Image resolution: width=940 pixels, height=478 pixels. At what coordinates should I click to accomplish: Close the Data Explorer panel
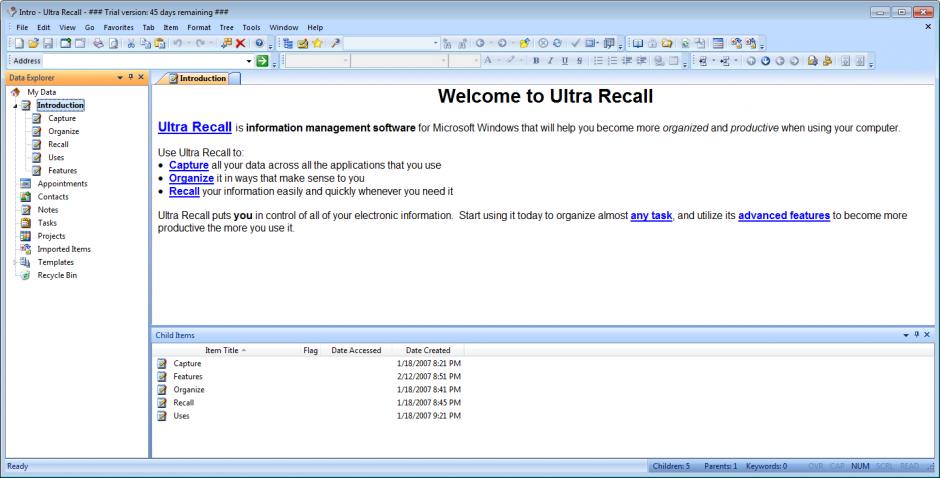click(141, 77)
